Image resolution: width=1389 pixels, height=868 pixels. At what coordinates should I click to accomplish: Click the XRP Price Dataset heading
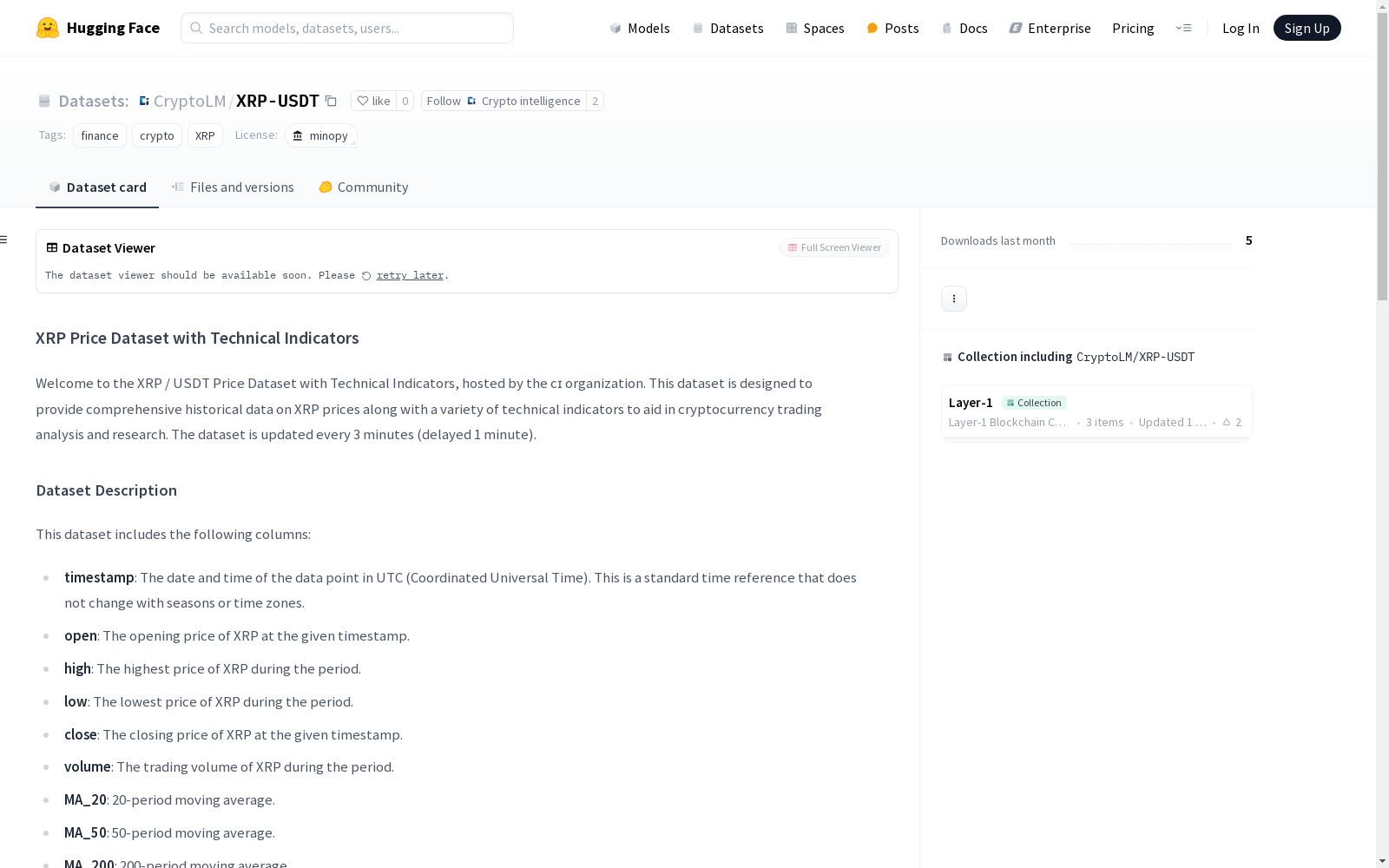(x=197, y=338)
